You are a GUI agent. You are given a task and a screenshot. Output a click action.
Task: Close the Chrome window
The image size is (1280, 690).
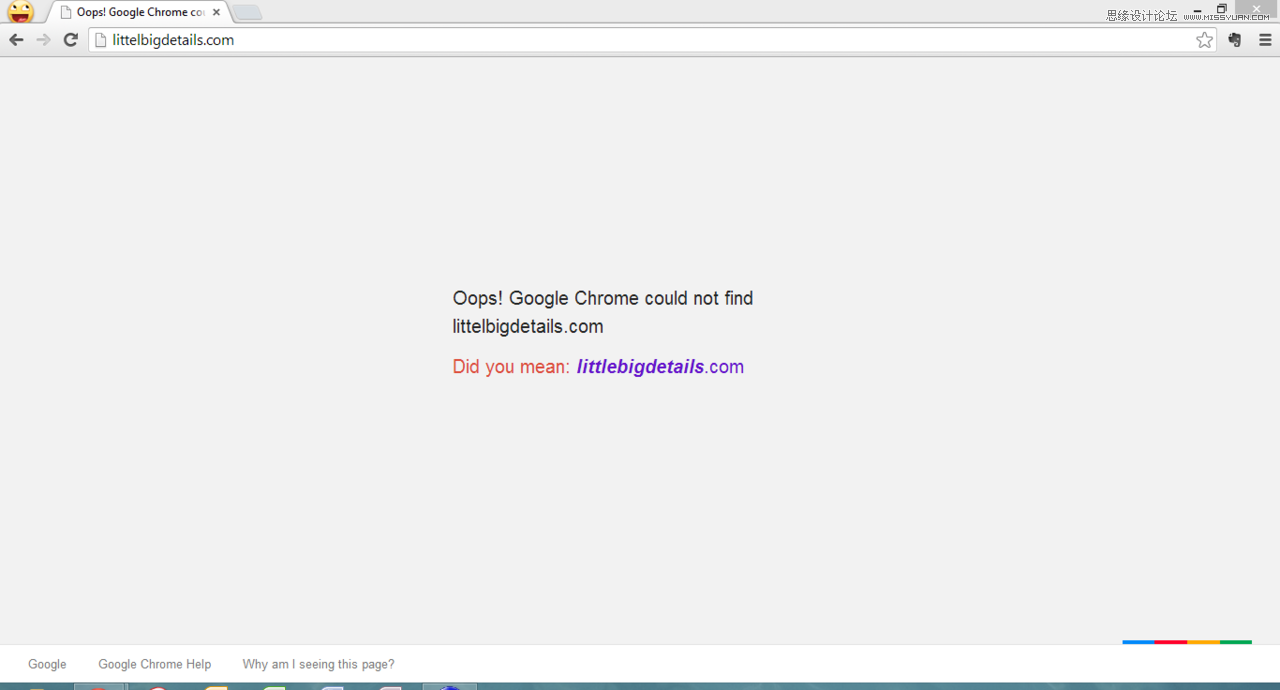click(1256, 9)
